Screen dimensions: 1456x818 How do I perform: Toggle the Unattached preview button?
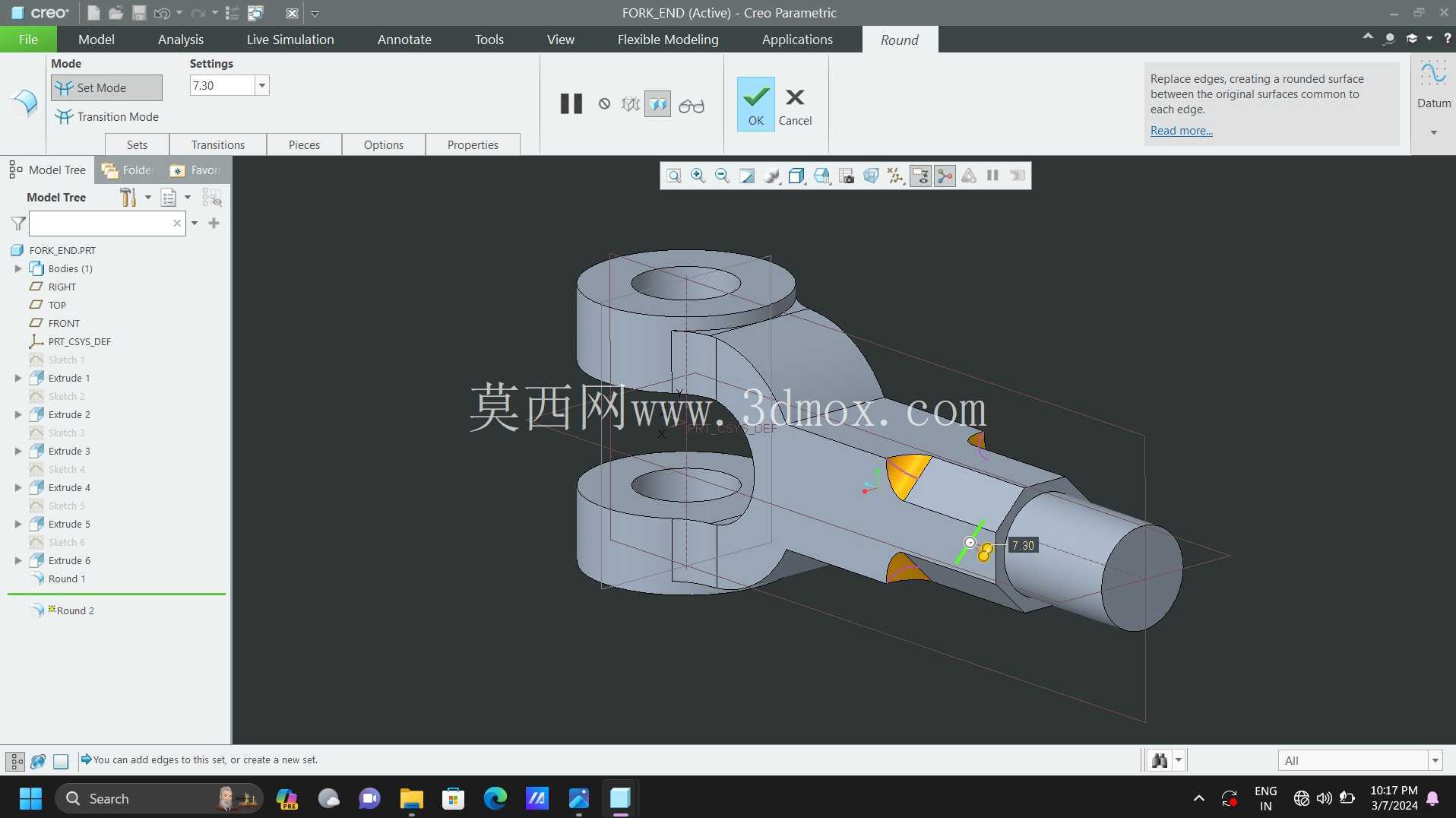click(x=630, y=104)
